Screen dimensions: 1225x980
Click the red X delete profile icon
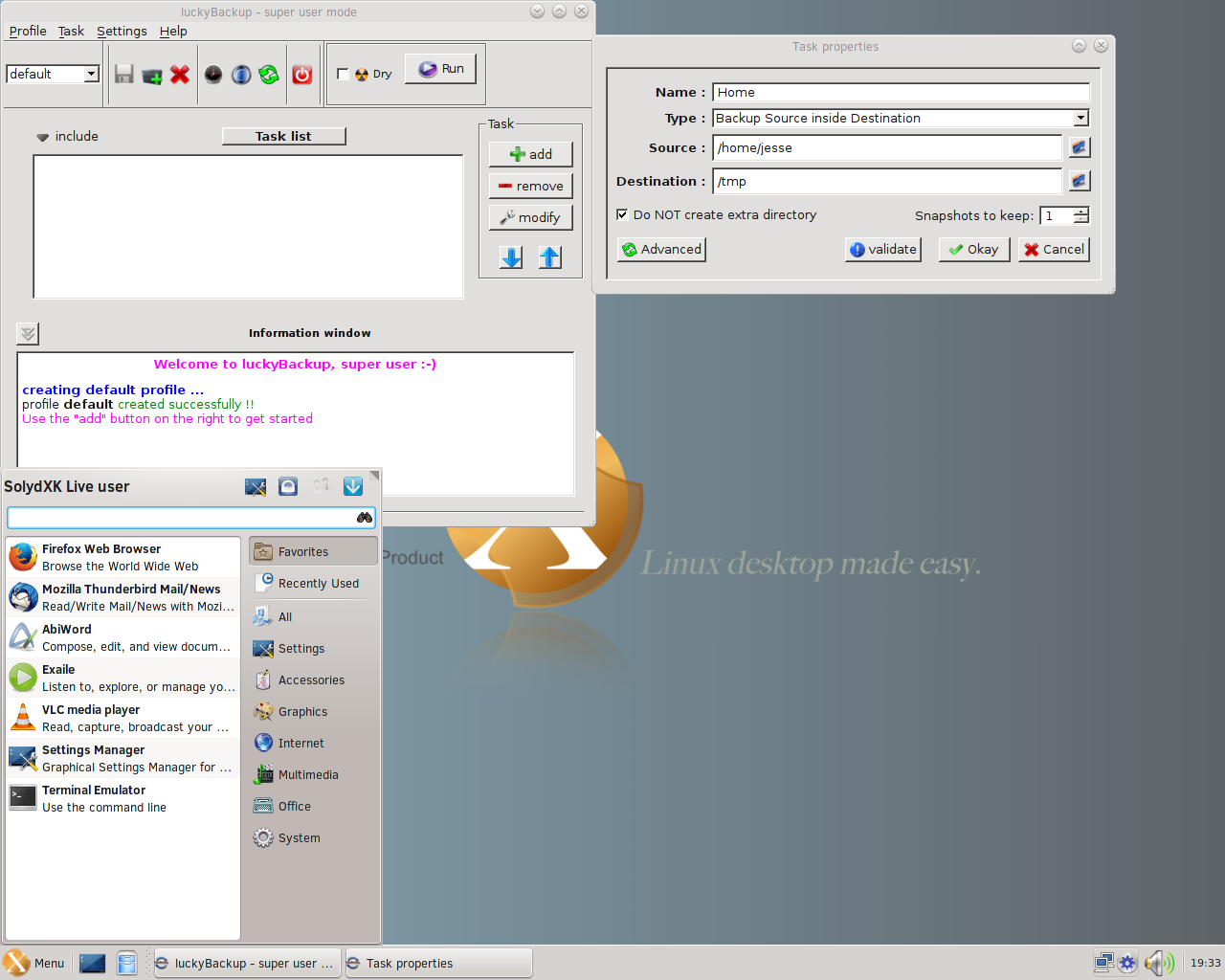click(180, 74)
